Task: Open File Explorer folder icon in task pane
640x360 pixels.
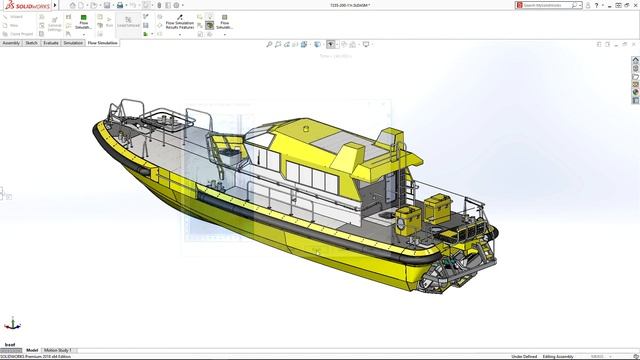Action: coord(636,76)
